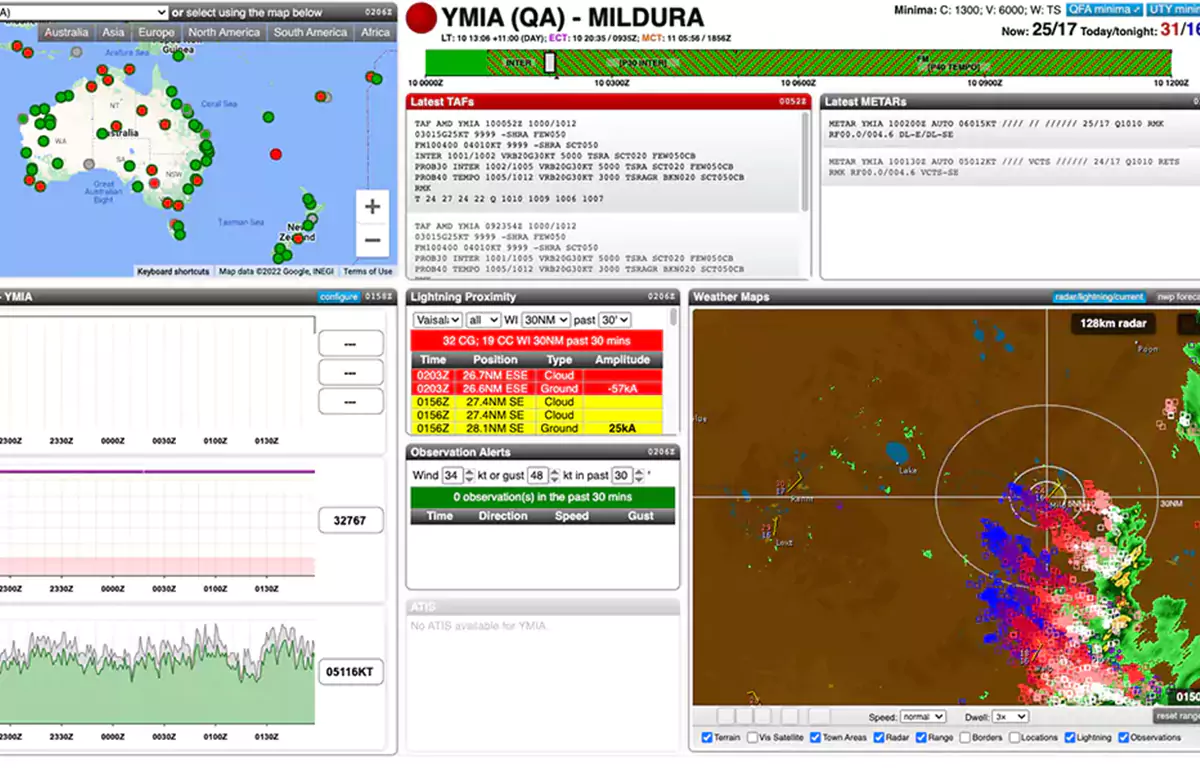Screen dimensions: 1200x770
Task: Click the marker on the TAF timeline bar
Action: click(548, 62)
